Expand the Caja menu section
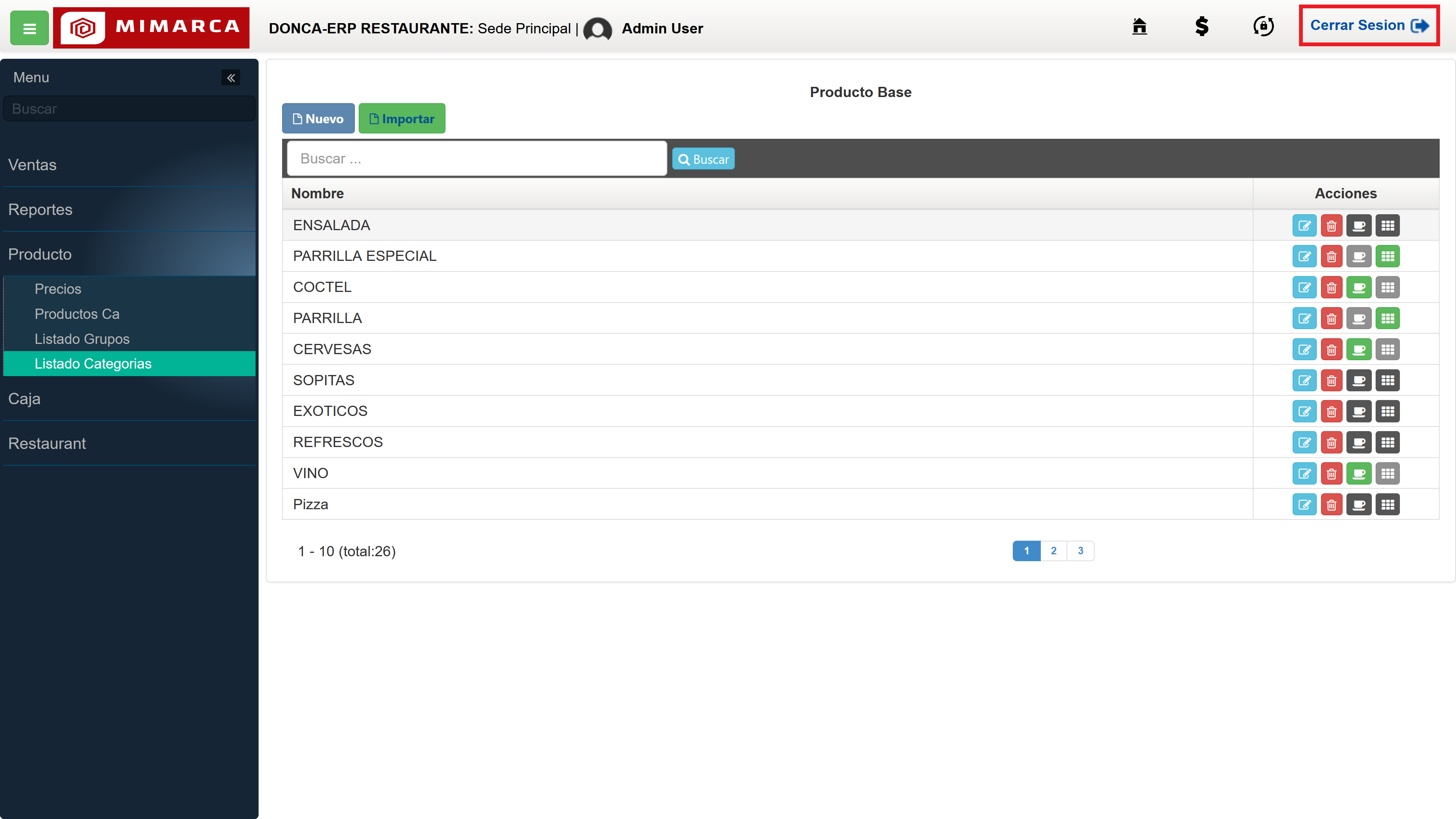The image size is (1456, 819). (x=129, y=399)
